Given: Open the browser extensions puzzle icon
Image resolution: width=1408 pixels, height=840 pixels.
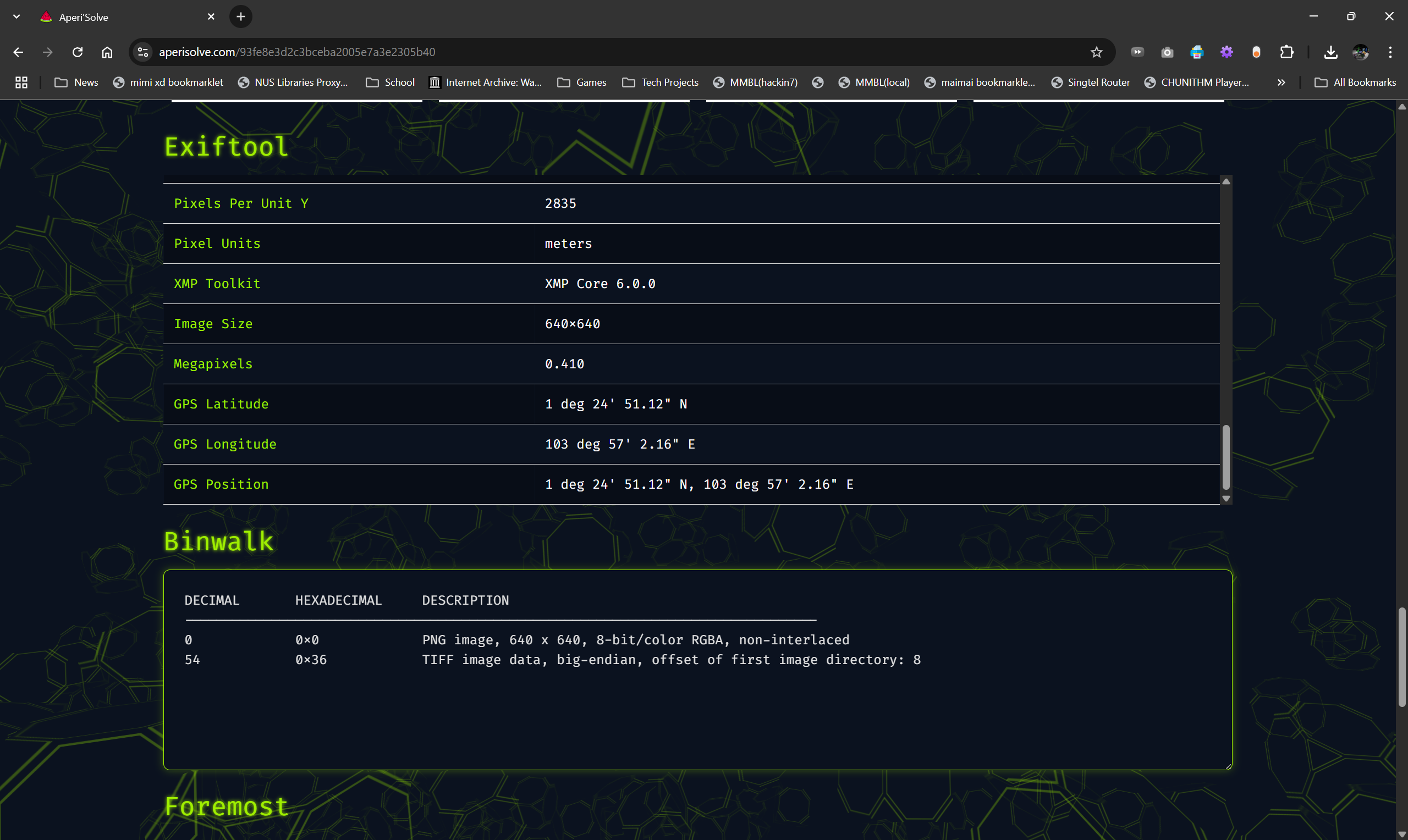Looking at the screenshot, I should click(x=1286, y=52).
